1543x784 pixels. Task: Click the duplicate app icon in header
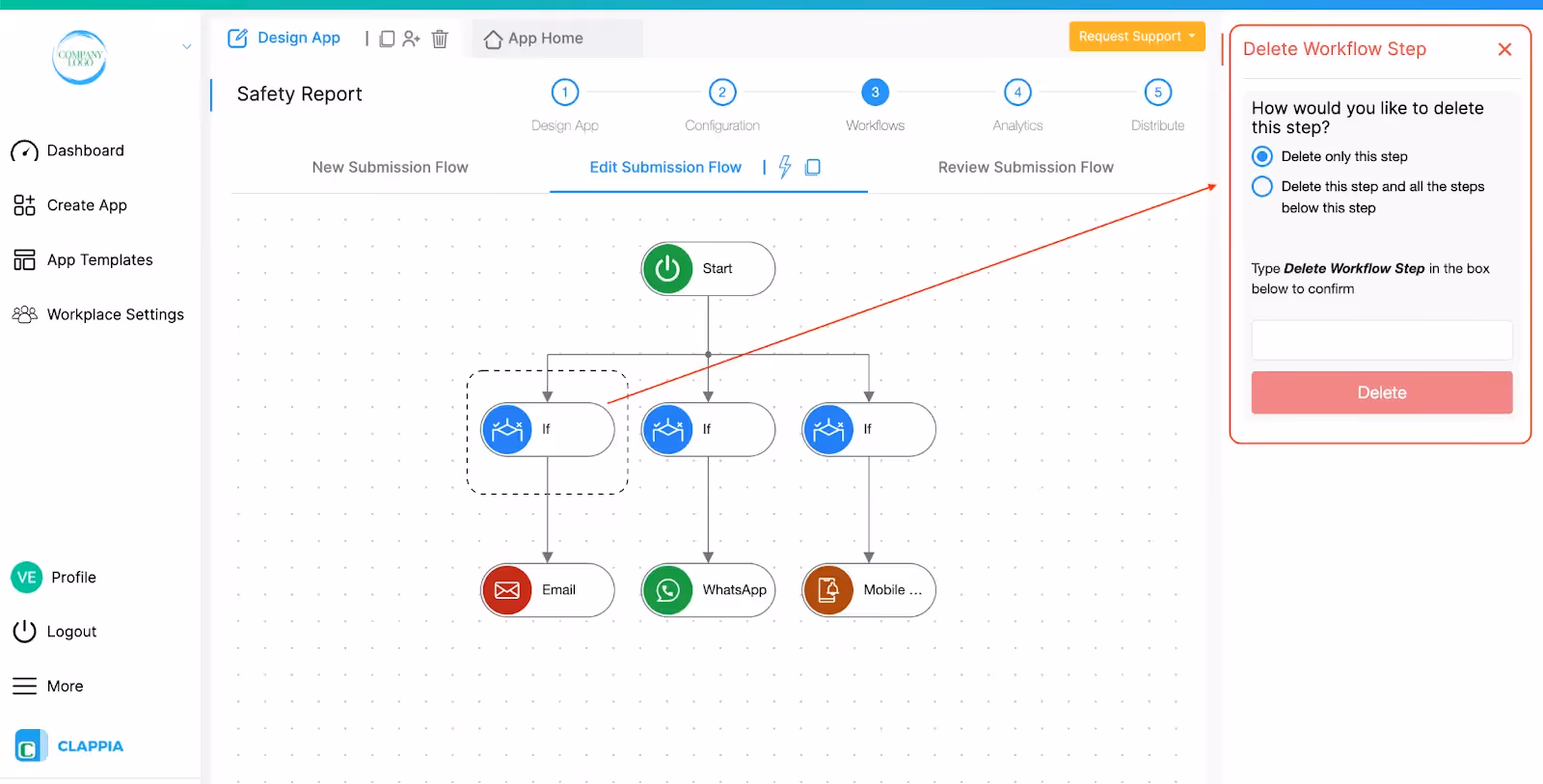(x=387, y=39)
